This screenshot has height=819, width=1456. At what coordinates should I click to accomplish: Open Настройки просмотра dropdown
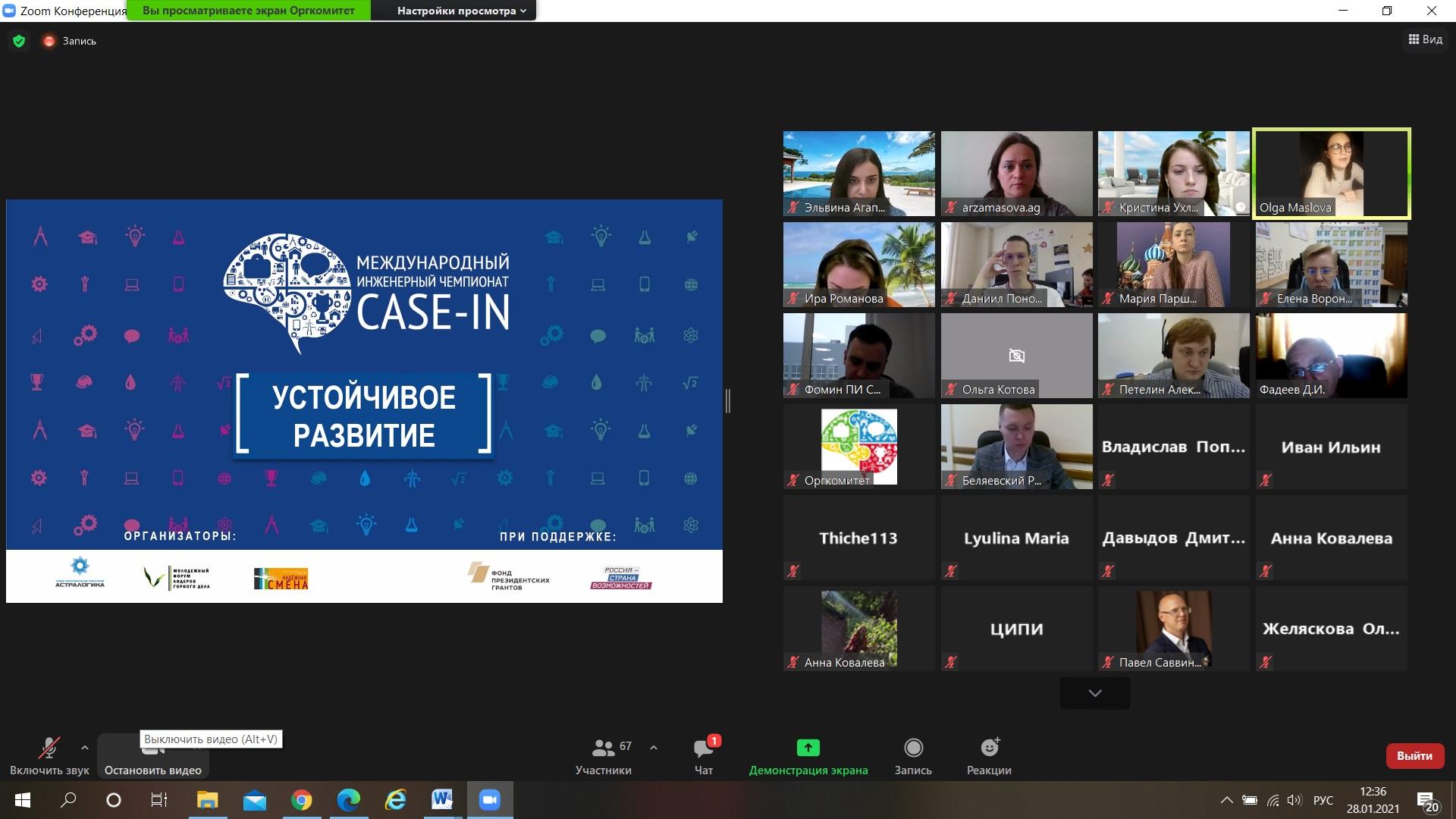[461, 11]
